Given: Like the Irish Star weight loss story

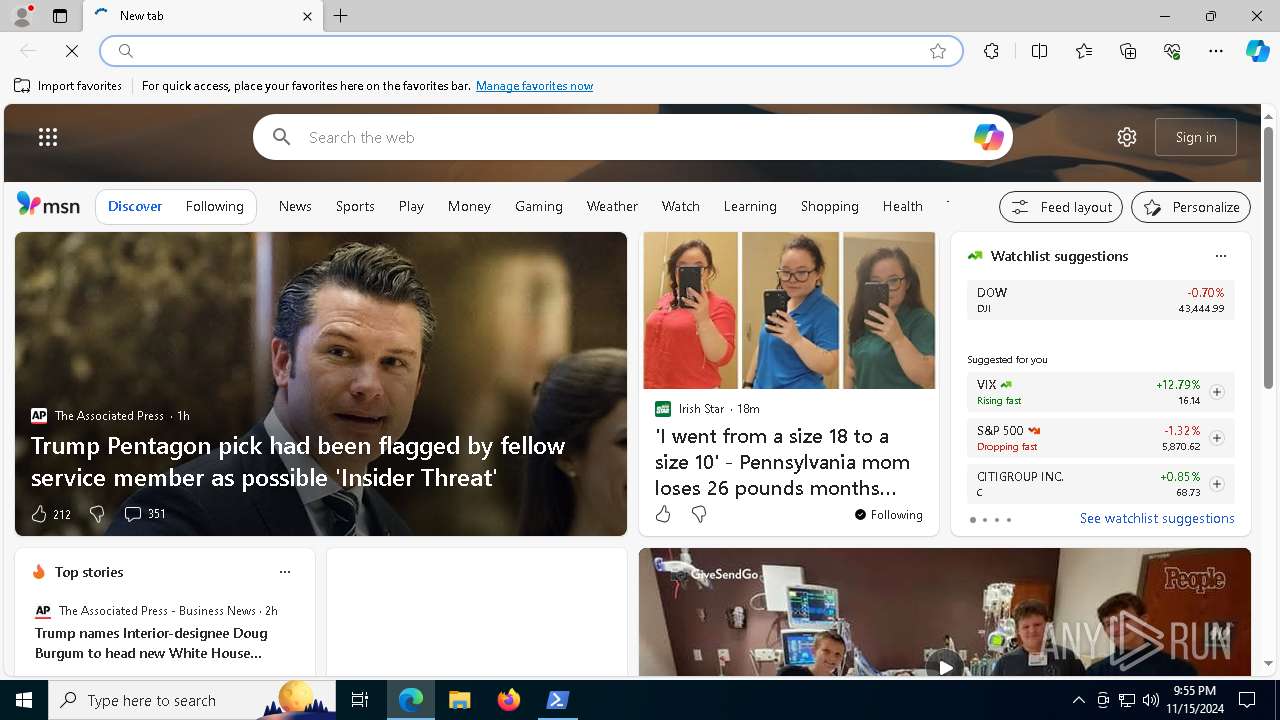Looking at the screenshot, I should [x=663, y=514].
